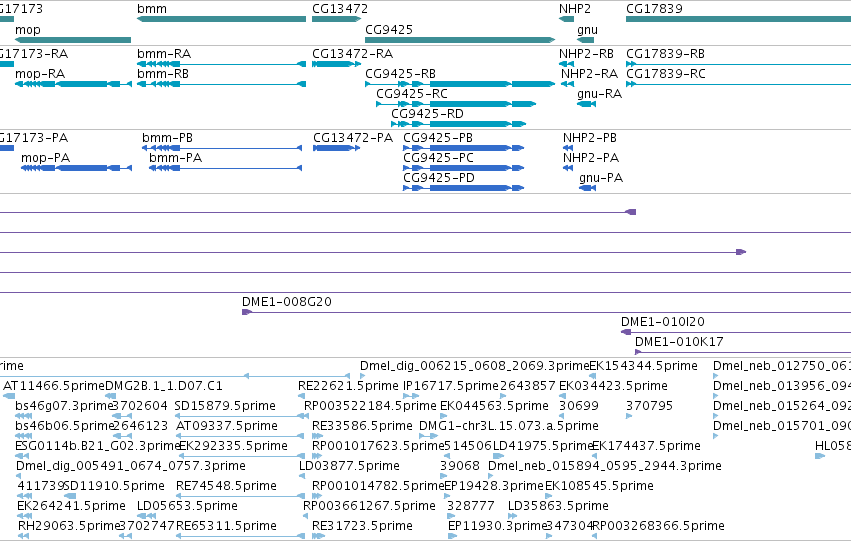Click the DME1-010K17 clone
This screenshot has width=851, height=541.
[743, 352]
